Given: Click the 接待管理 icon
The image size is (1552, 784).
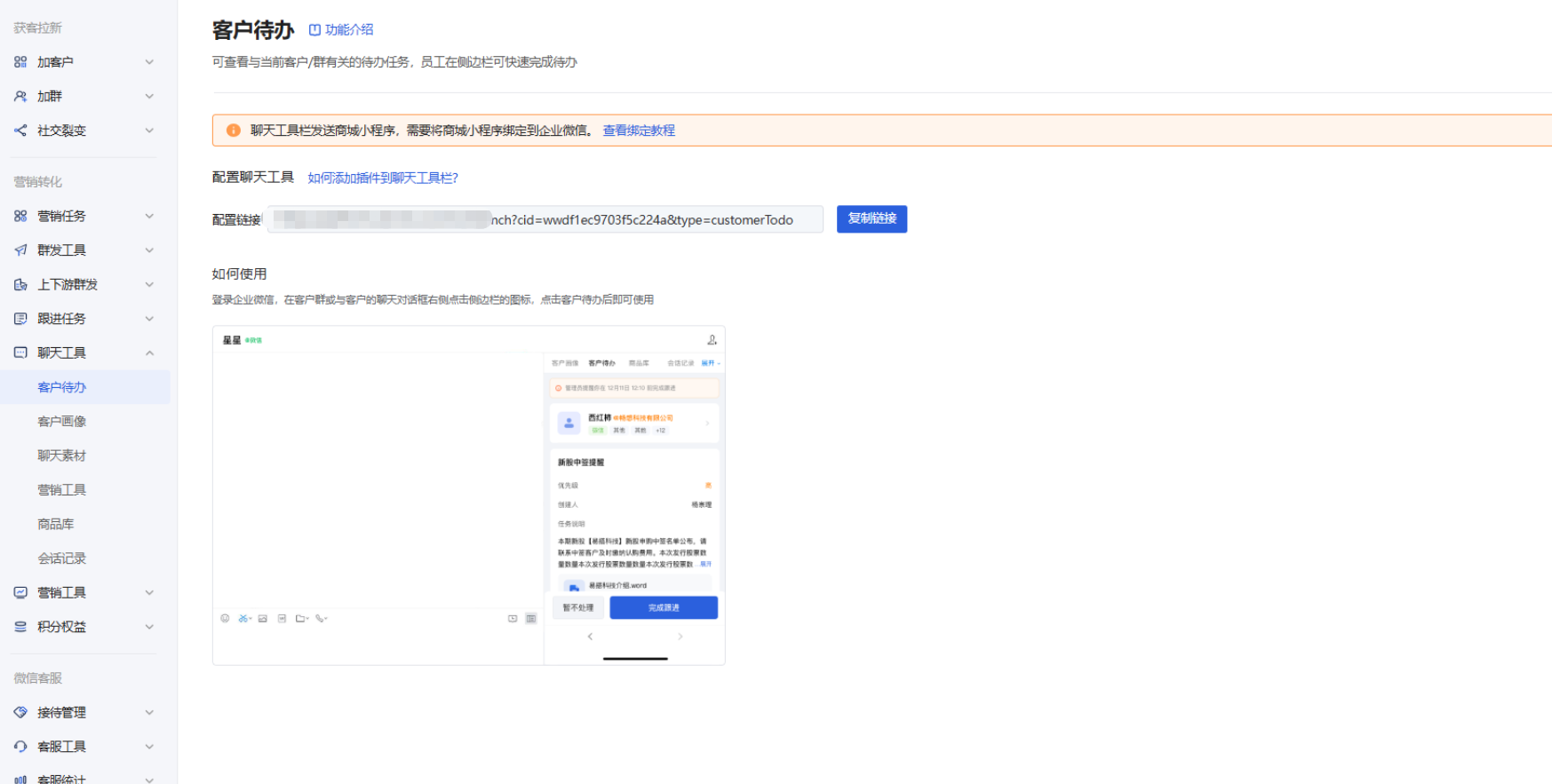Looking at the screenshot, I should pyautogui.click(x=20, y=712).
